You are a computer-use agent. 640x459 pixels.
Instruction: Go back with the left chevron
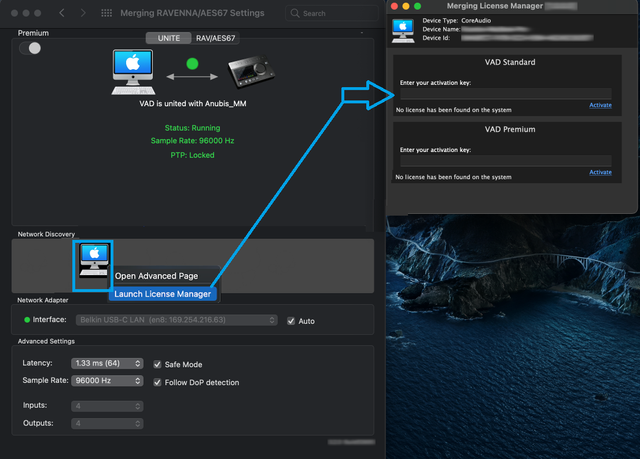click(62, 13)
